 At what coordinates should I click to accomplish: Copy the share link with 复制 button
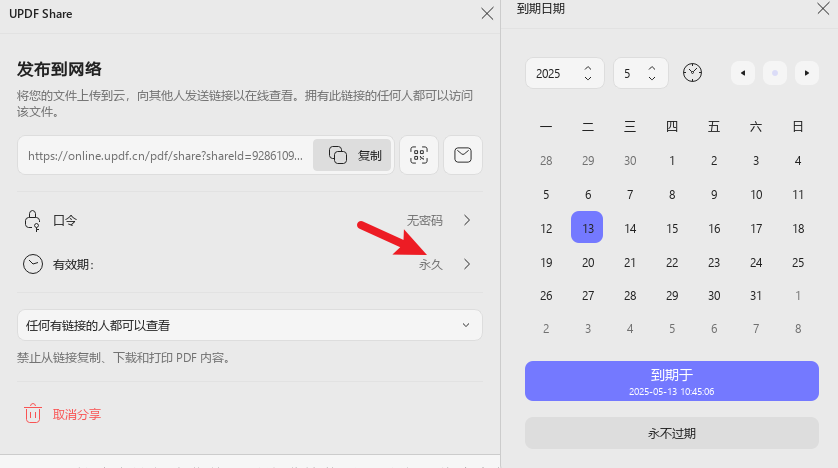(x=352, y=155)
